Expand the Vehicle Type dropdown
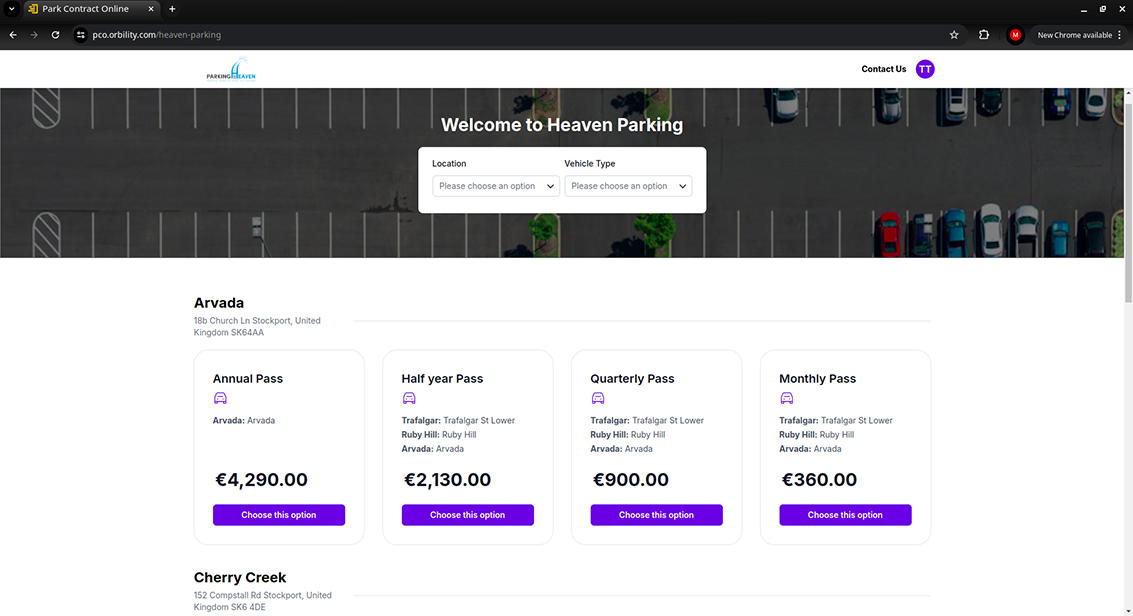 (x=628, y=186)
